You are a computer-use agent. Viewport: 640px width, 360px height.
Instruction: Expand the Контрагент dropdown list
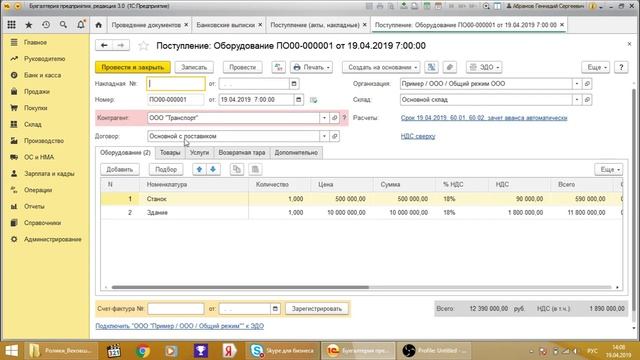pyautogui.click(x=324, y=118)
